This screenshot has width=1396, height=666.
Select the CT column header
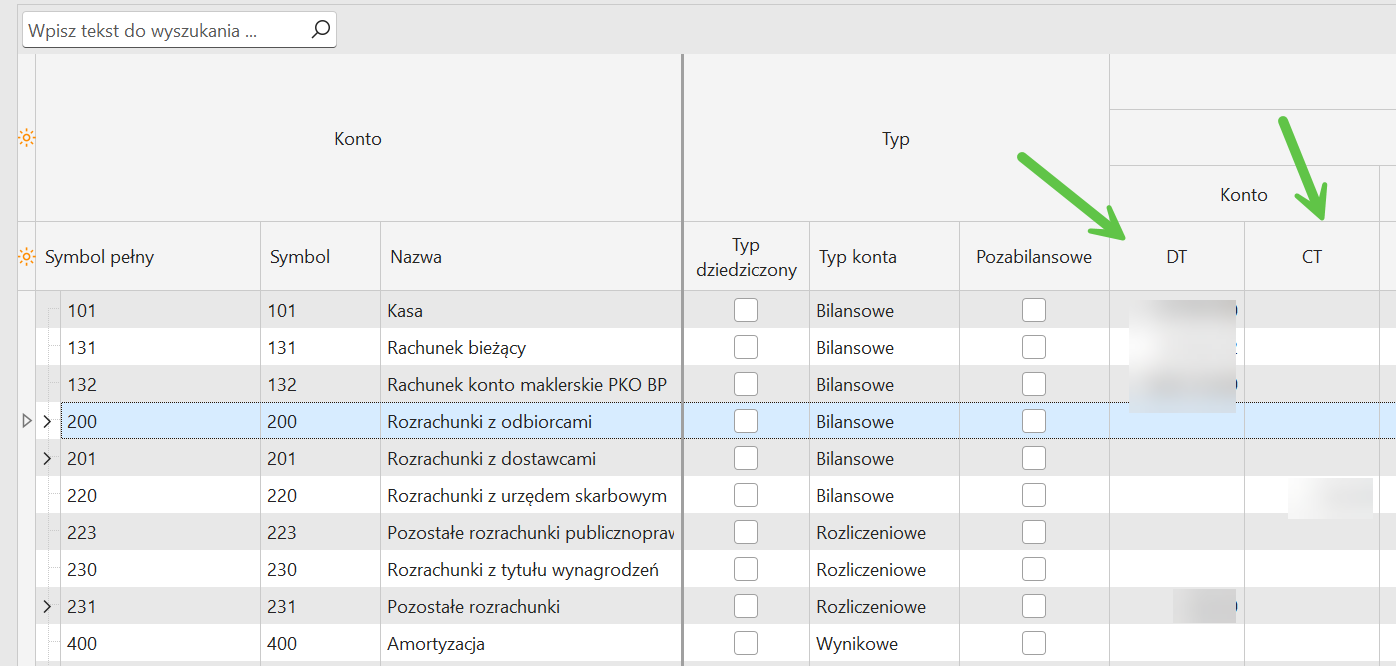point(1311,257)
